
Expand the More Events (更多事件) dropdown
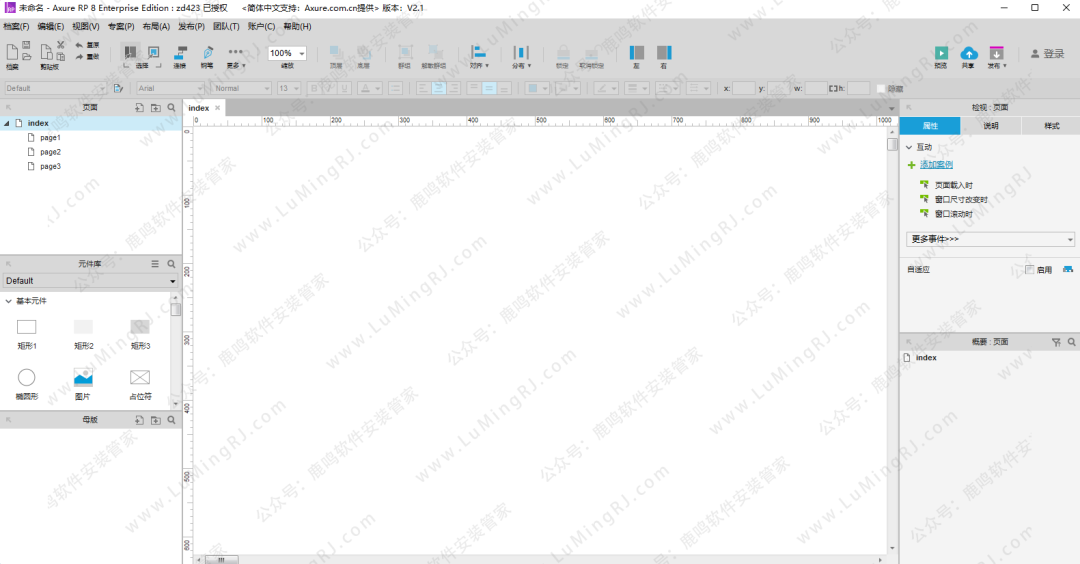coord(990,240)
